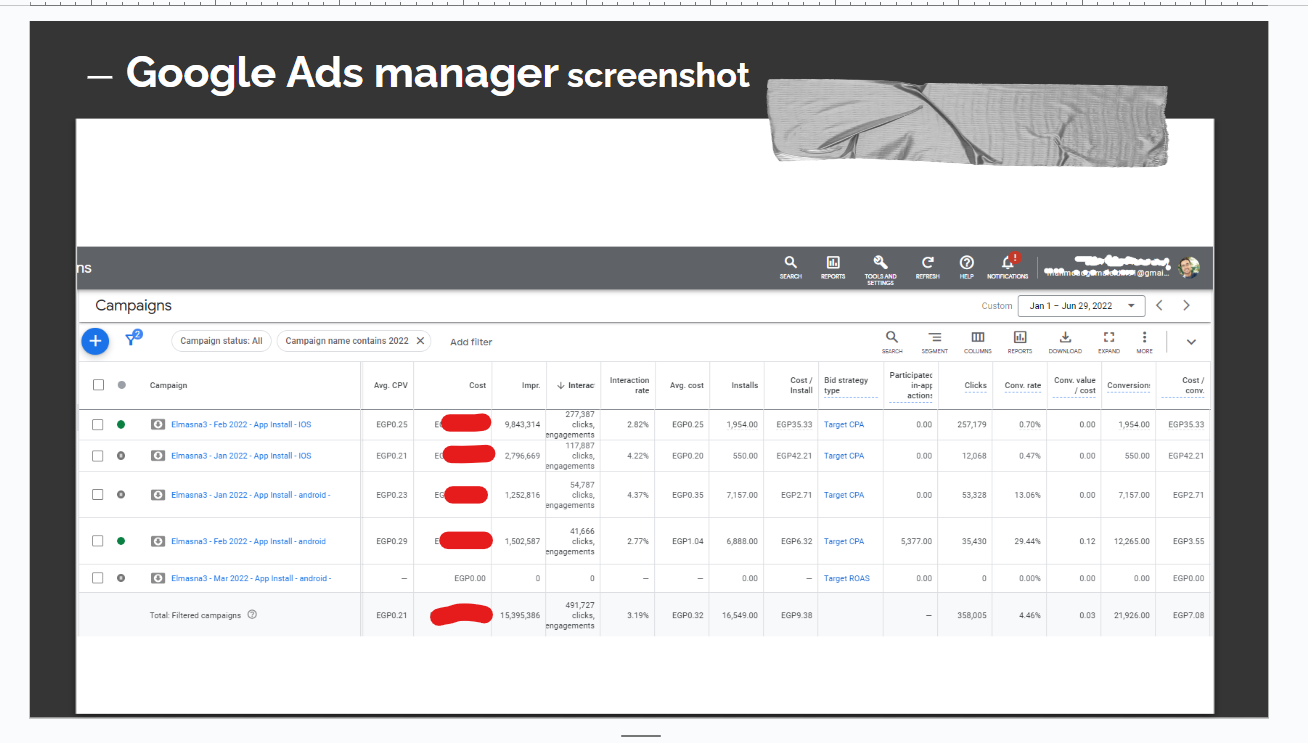This screenshot has height=743, width=1308.
Task: Open the More options menu
Action: tap(1144, 342)
